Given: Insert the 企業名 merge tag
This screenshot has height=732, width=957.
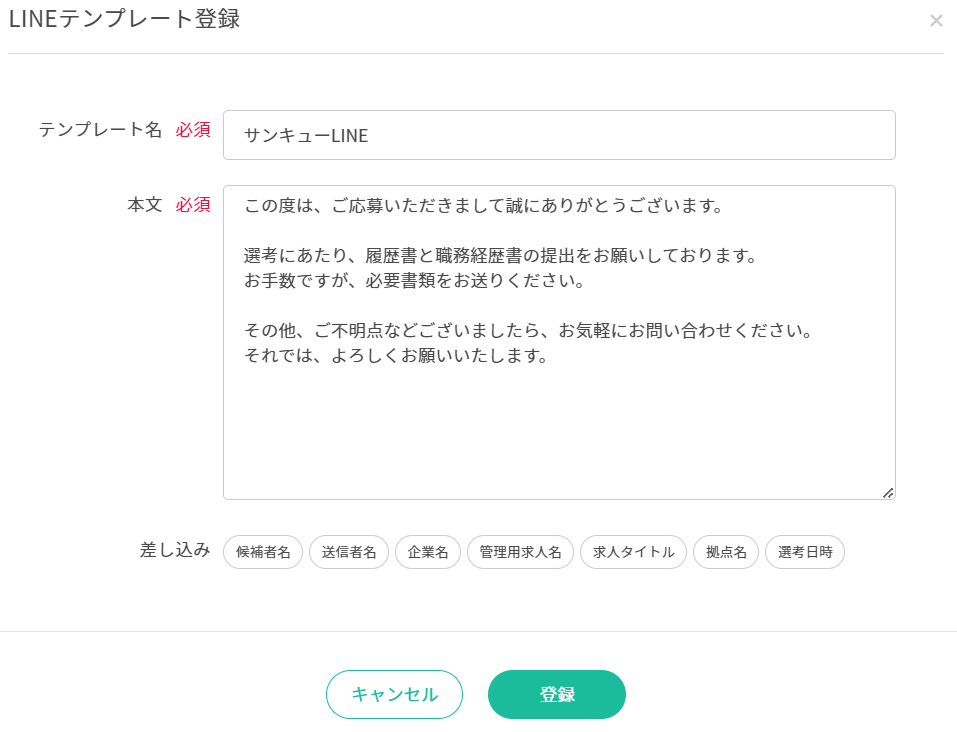Looking at the screenshot, I should [x=428, y=552].
